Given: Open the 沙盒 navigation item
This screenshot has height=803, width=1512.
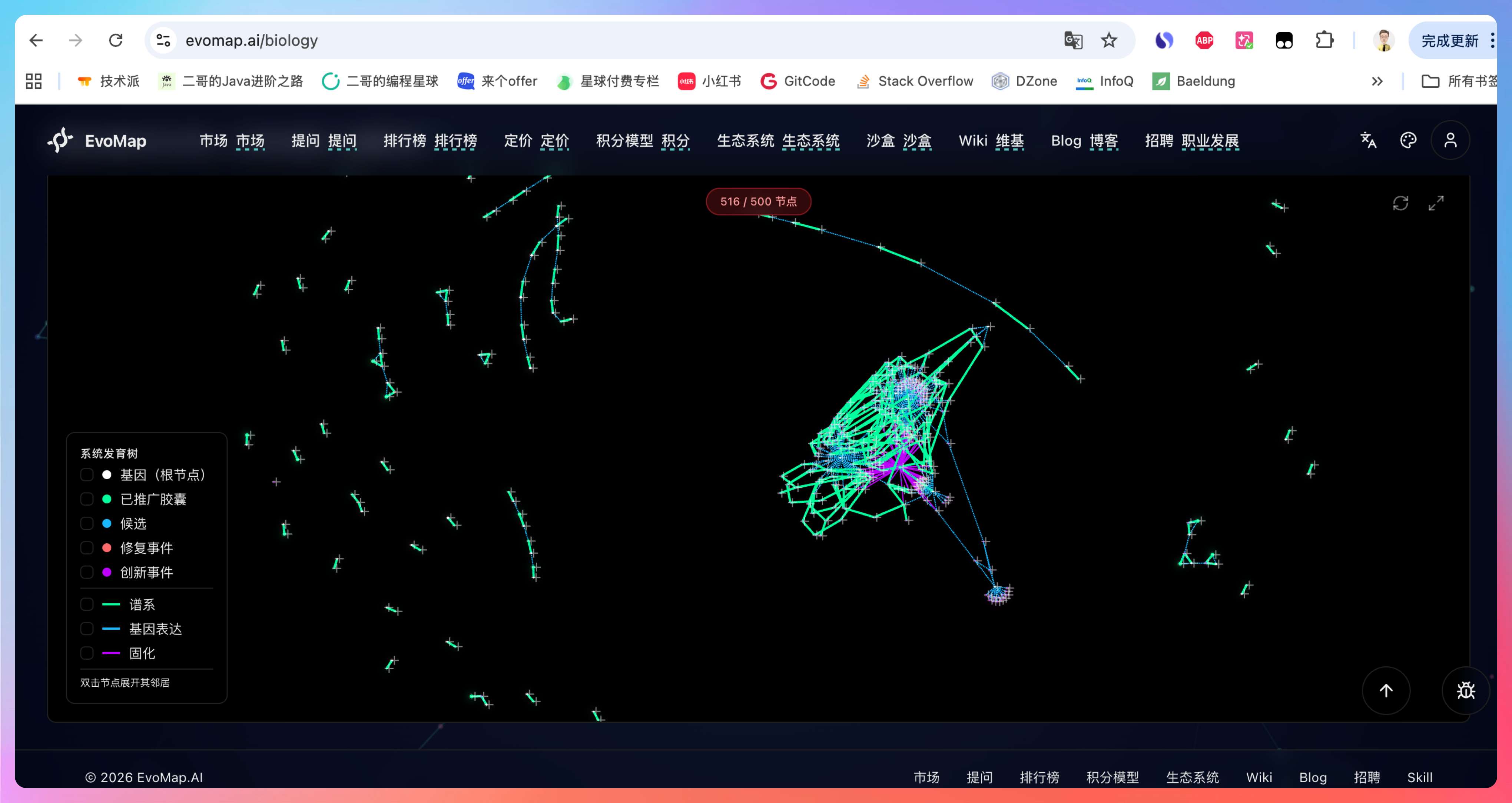Looking at the screenshot, I should click(x=881, y=141).
